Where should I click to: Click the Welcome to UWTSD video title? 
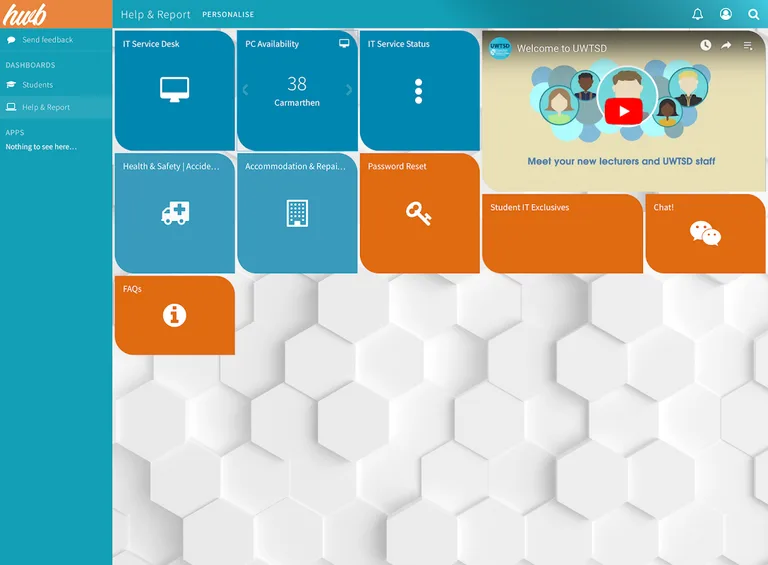(x=562, y=48)
